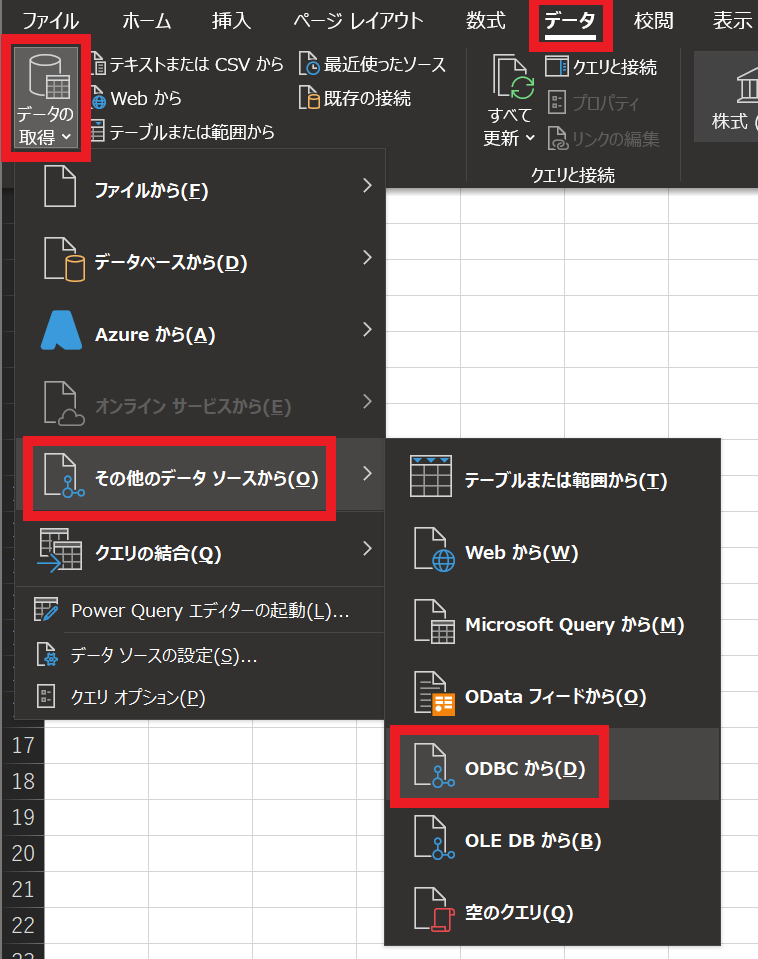The height and width of the screenshot is (959, 758).
Task: Click テキストまたは CSV から icon
Action: click(98, 64)
